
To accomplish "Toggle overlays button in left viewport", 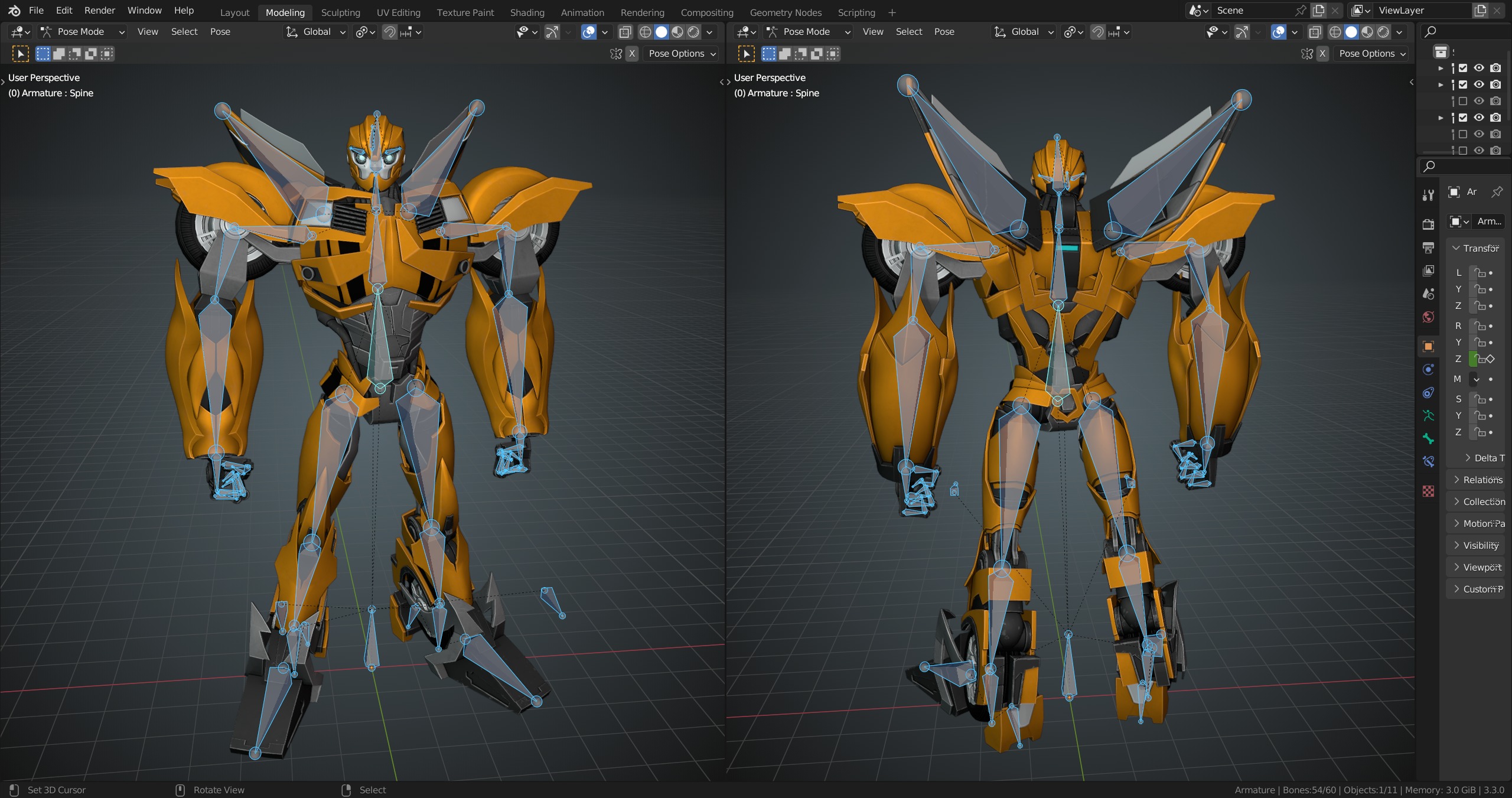I will click(588, 32).
